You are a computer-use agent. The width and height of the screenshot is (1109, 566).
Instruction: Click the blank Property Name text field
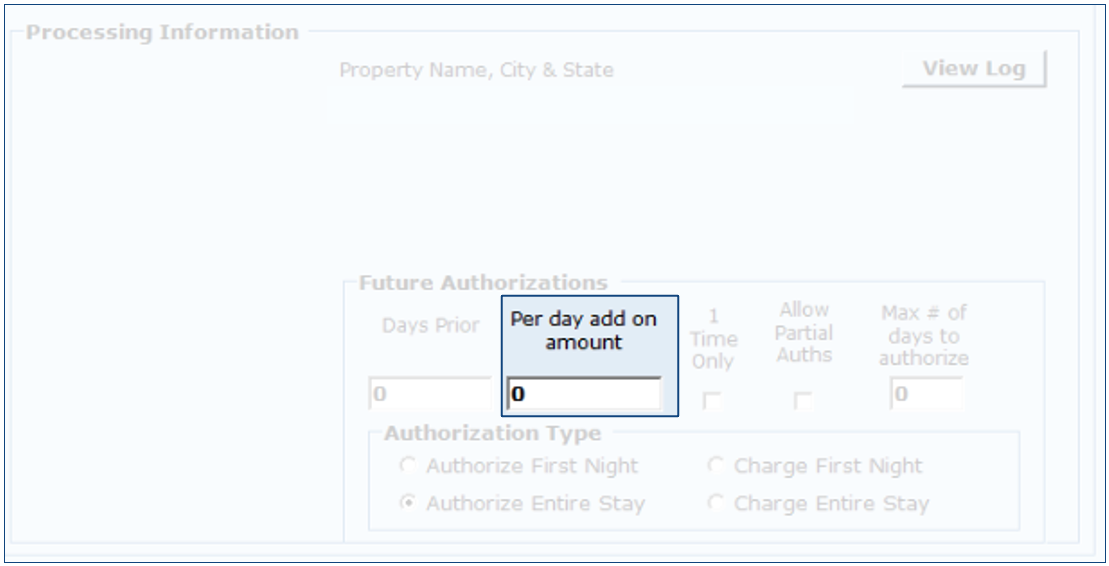pos(590,105)
